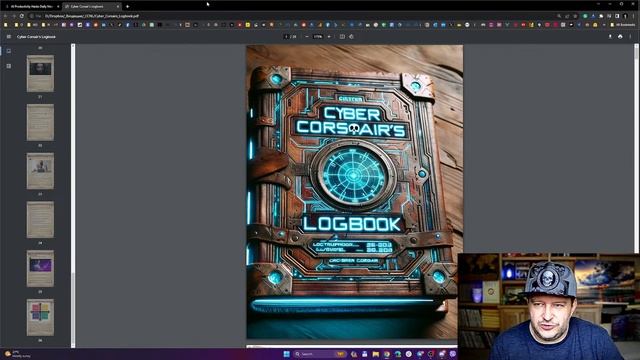The width and height of the screenshot is (640, 360).
Task: Open the PDF viewer more actions menu
Action: click(x=630, y=37)
